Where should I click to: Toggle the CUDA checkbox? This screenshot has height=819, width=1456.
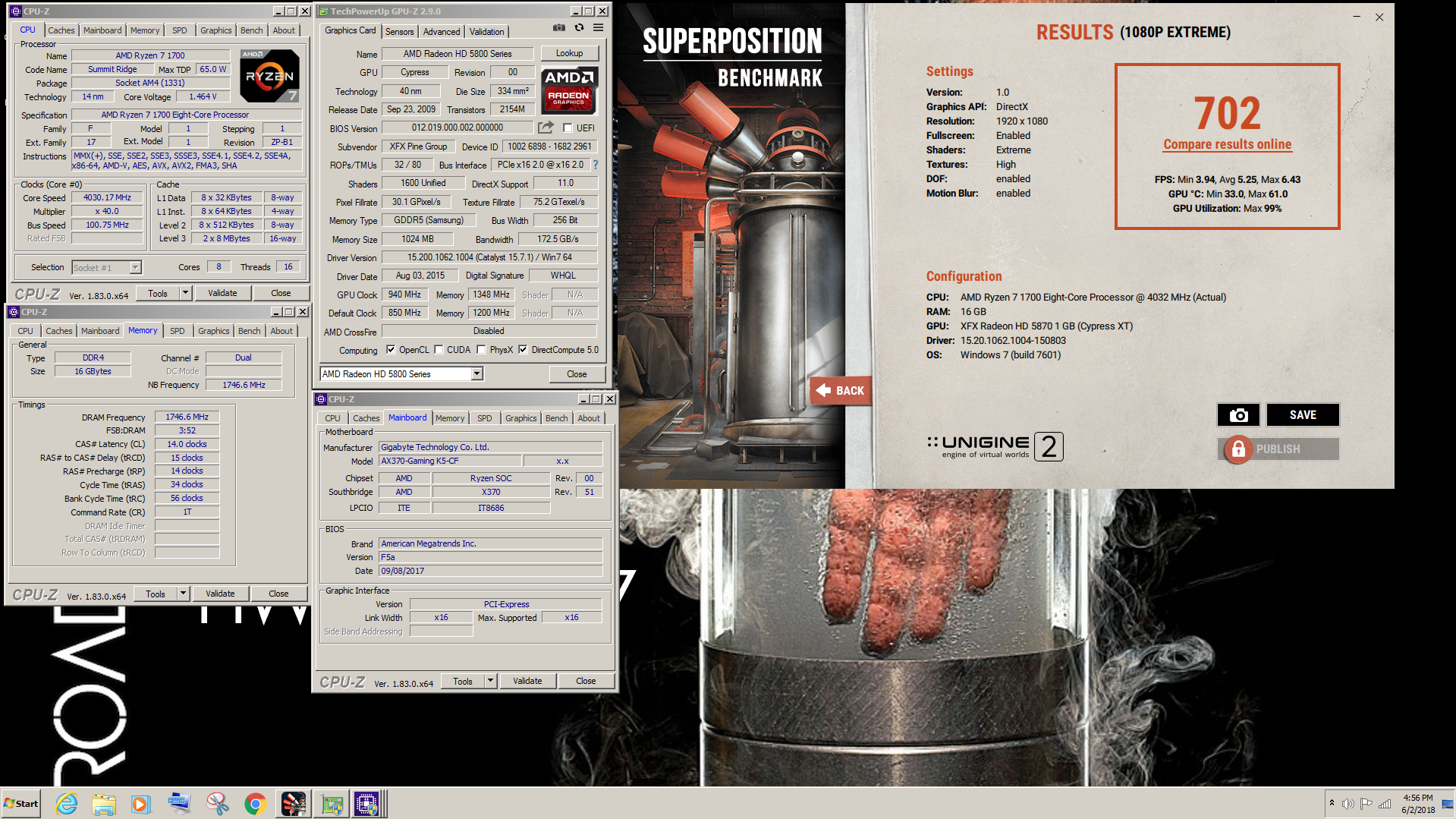(x=439, y=350)
